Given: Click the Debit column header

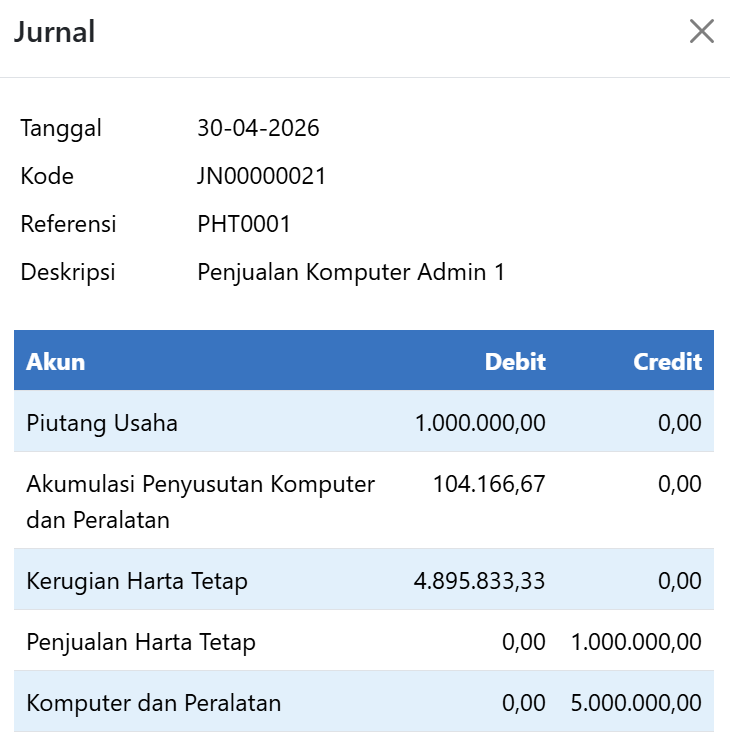Looking at the screenshot, I should pos(515,362).
